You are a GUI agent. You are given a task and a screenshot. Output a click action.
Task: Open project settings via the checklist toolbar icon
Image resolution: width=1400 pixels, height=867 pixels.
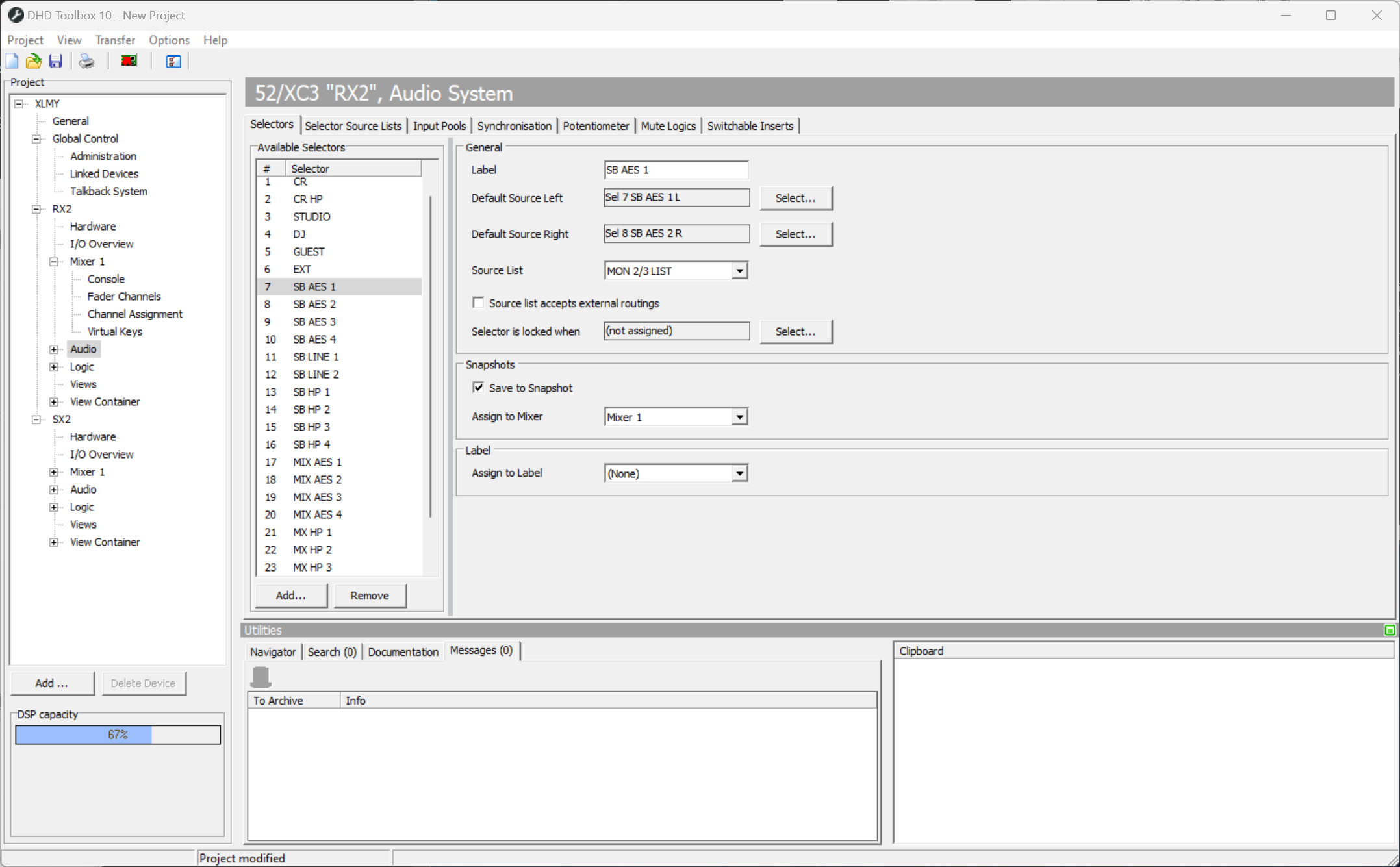coord(172,60)
